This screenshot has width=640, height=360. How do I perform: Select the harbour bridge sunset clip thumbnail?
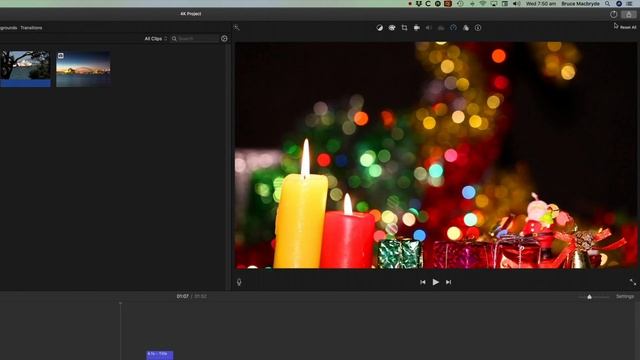(83, 69)
